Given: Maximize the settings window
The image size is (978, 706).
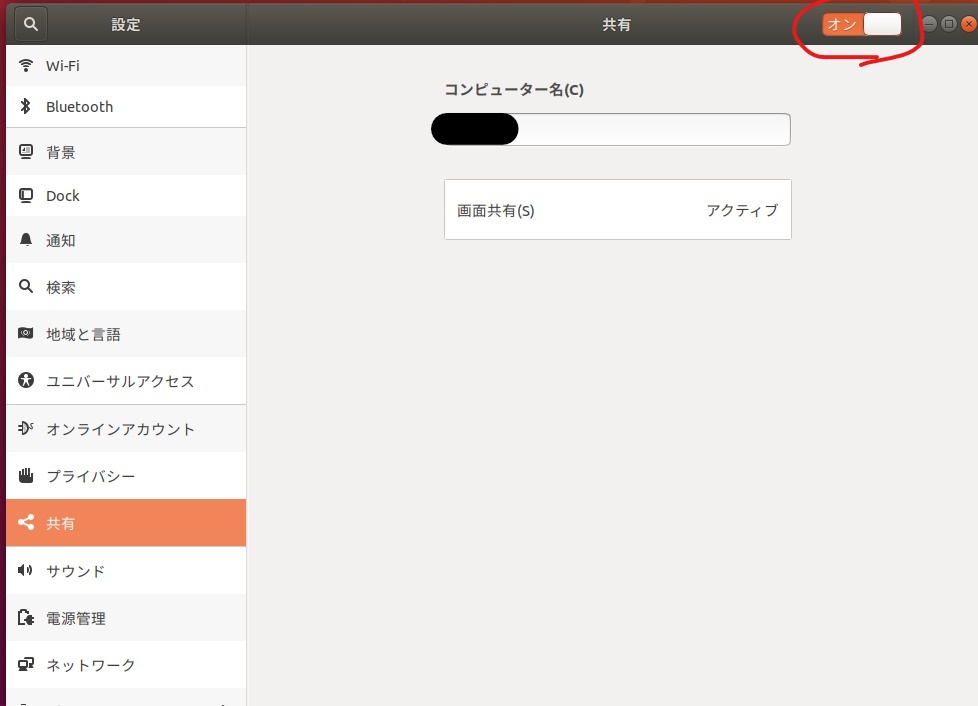Looking at the screenshot, I should (x=949, y=24).
